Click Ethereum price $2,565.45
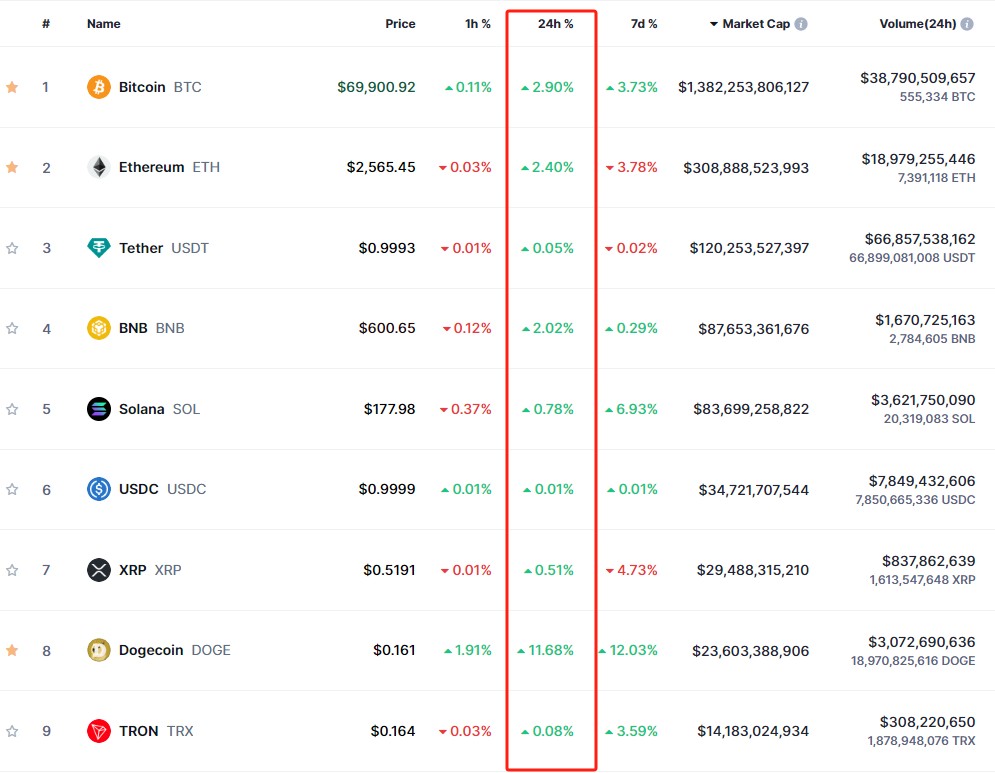Screen dimensions: 995x773 381,168
